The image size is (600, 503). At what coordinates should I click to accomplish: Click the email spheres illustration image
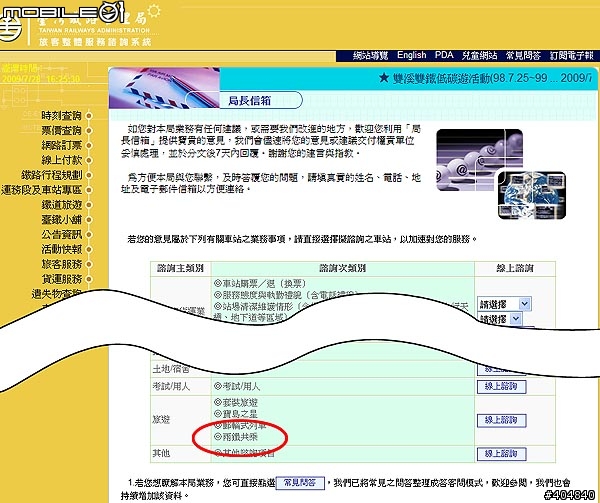tap(479, 160)
